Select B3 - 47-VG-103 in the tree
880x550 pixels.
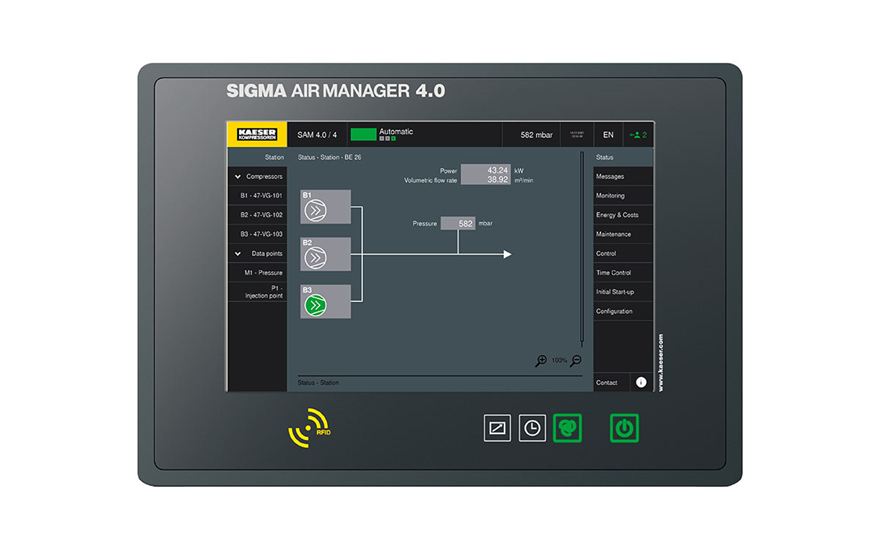coord(258,234)
